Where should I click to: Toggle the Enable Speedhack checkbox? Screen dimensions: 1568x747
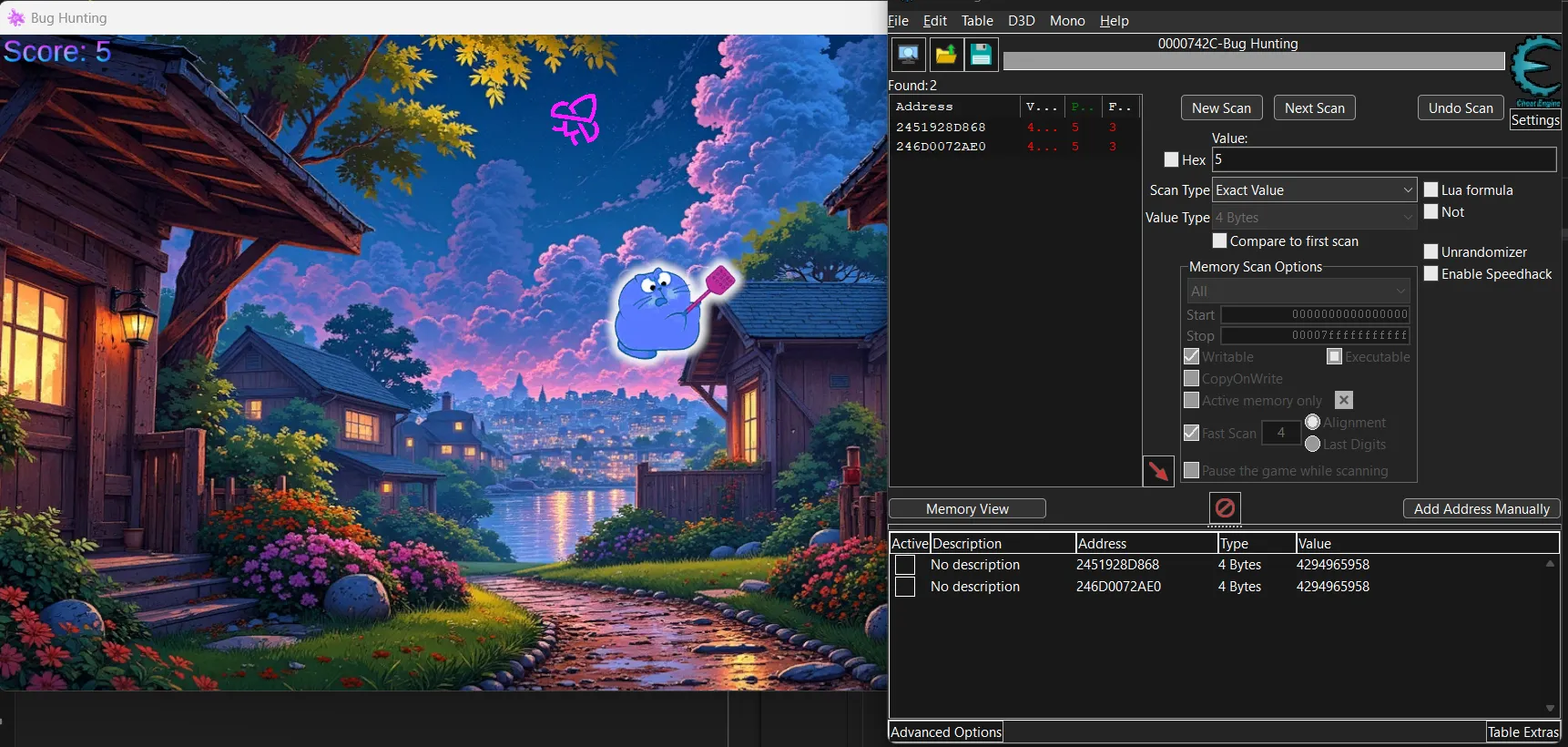(1431, 273)
